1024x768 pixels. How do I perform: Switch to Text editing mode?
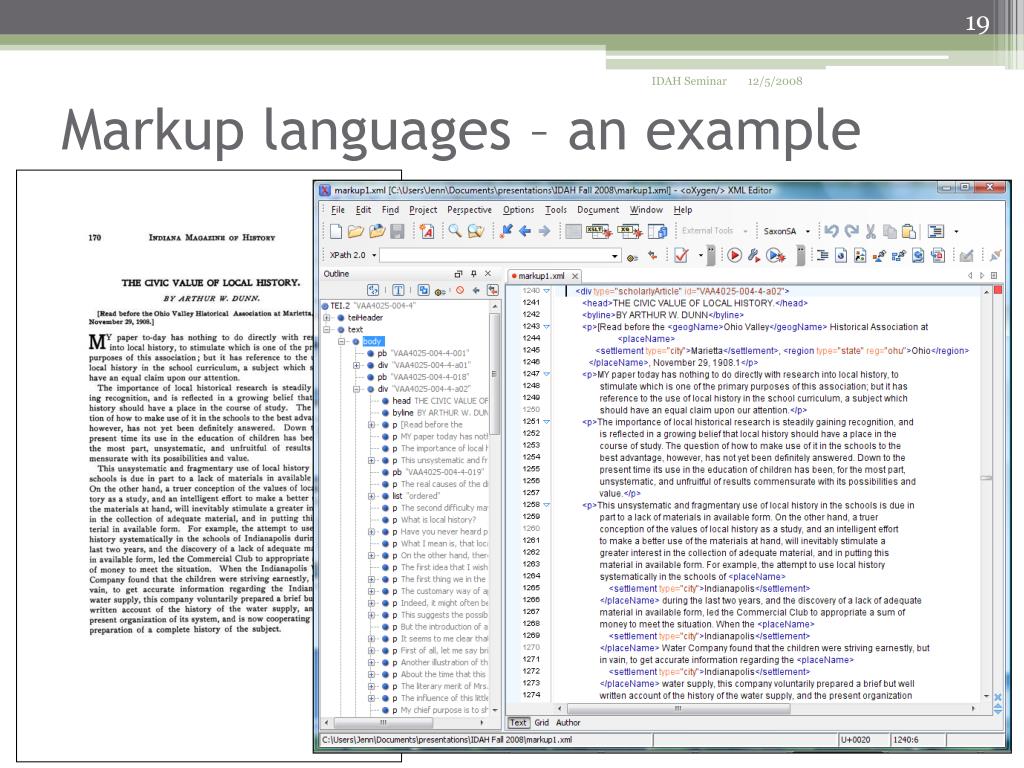tap(518, 722)
